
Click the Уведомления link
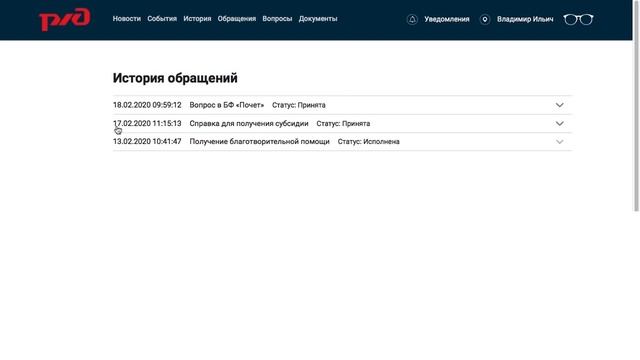[447, 19]
